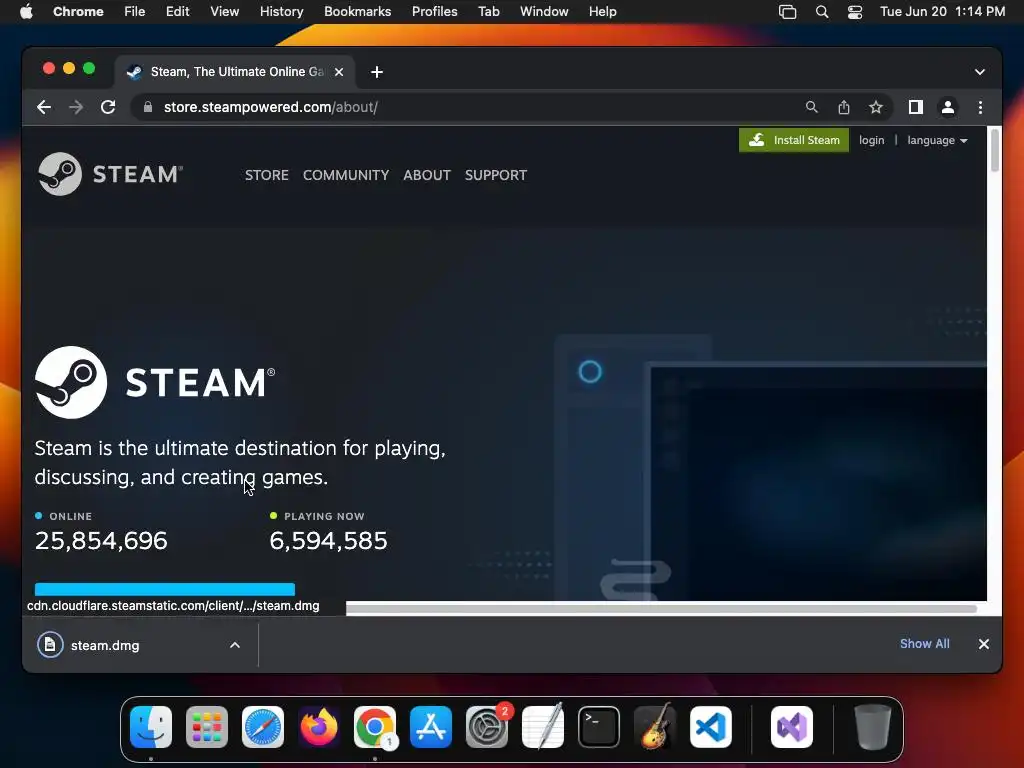Launch Safari from the Dock
The height and width of the screenshot is (768, 1024).
pyautogui.click(x=263, y=727)
